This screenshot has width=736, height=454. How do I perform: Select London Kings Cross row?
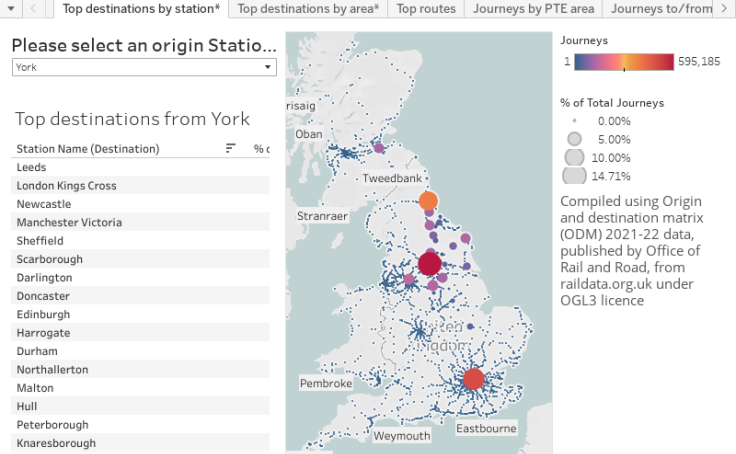(x=66, y=185)
